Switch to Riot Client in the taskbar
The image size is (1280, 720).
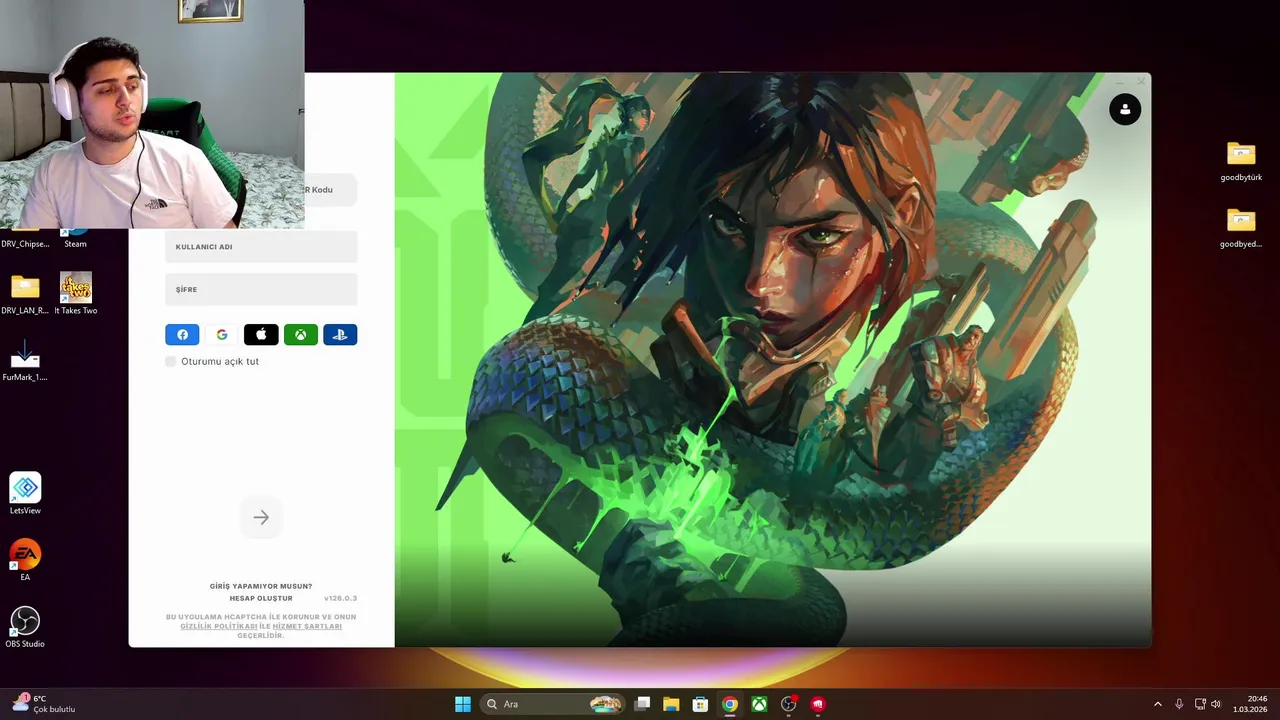818,704
